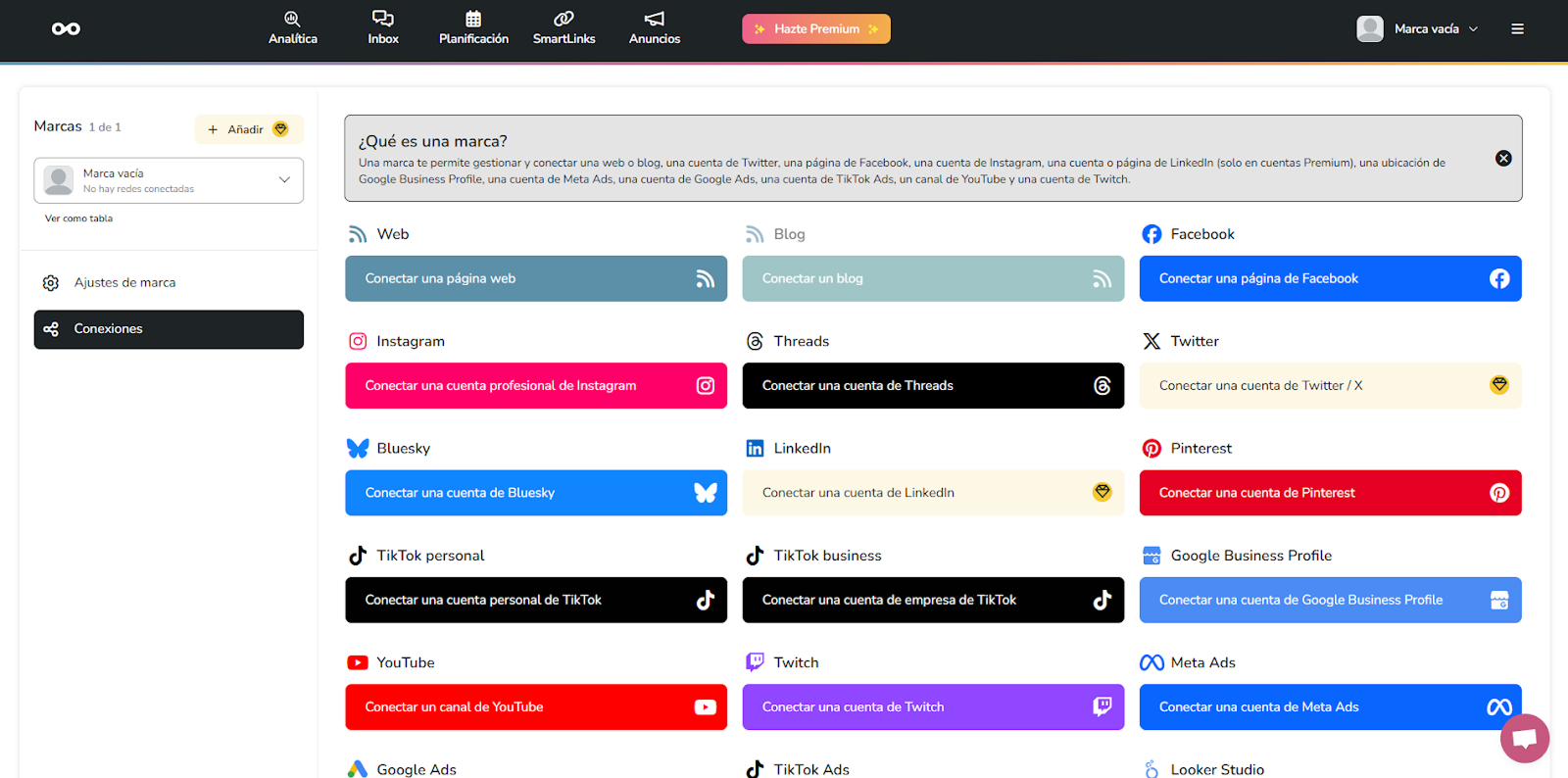
Task: Click the Instagram logo heading icon
Action: click(x=358, y=341)
